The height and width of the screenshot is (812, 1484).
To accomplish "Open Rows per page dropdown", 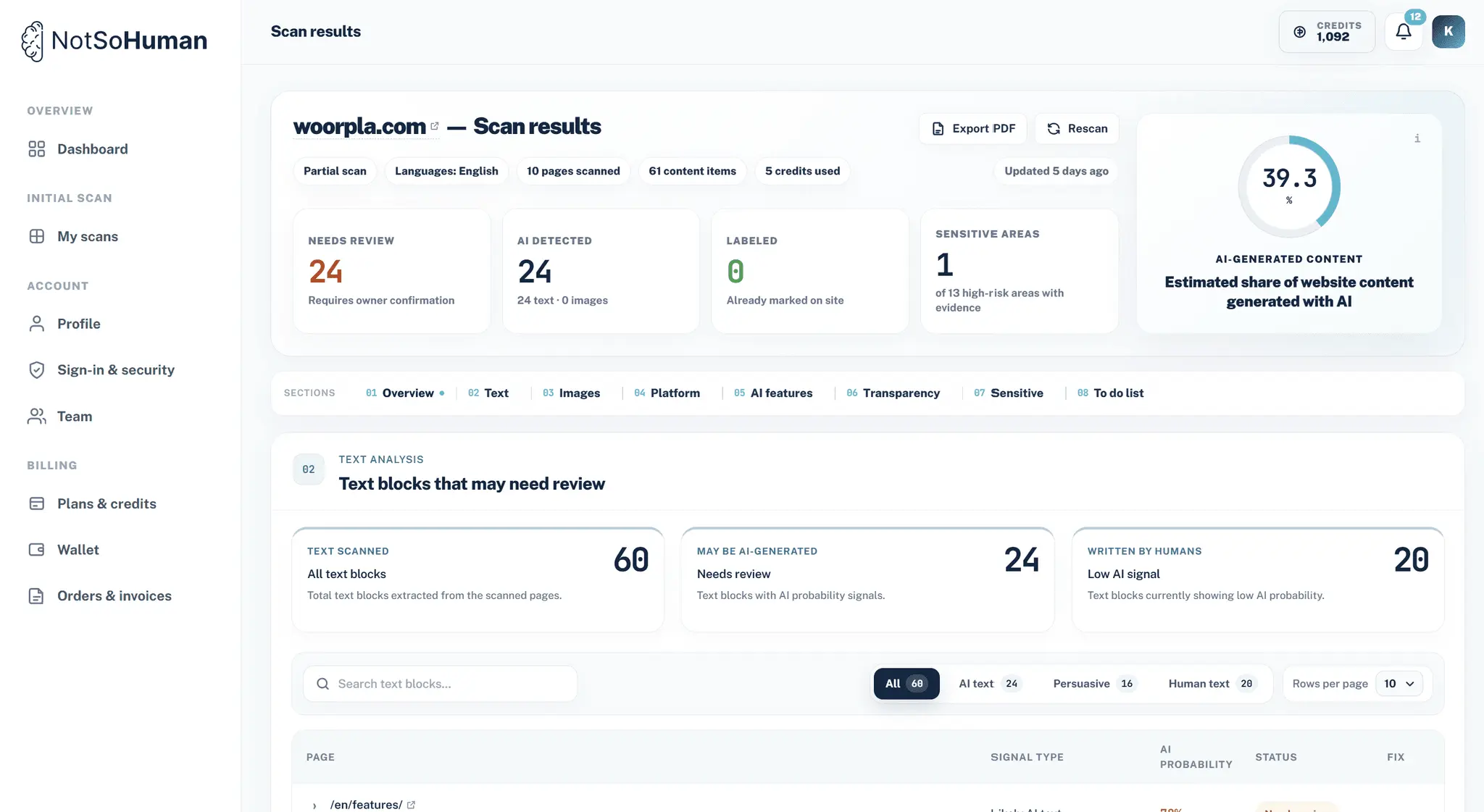I will (x=1398, y=684).
